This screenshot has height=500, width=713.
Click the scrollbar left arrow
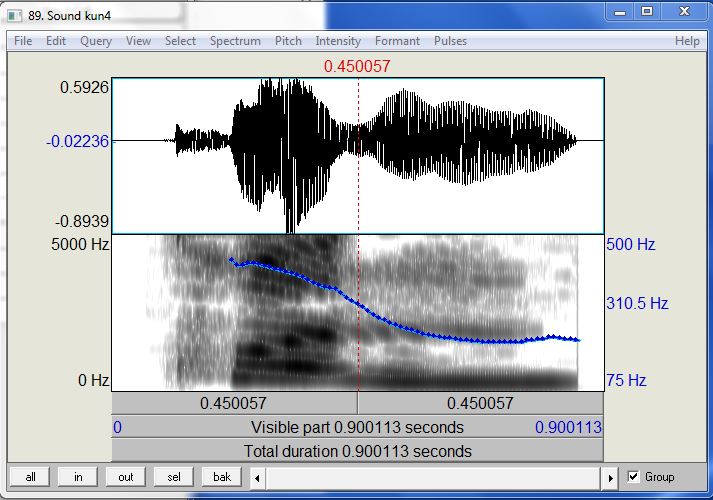(x=257, y=478)
